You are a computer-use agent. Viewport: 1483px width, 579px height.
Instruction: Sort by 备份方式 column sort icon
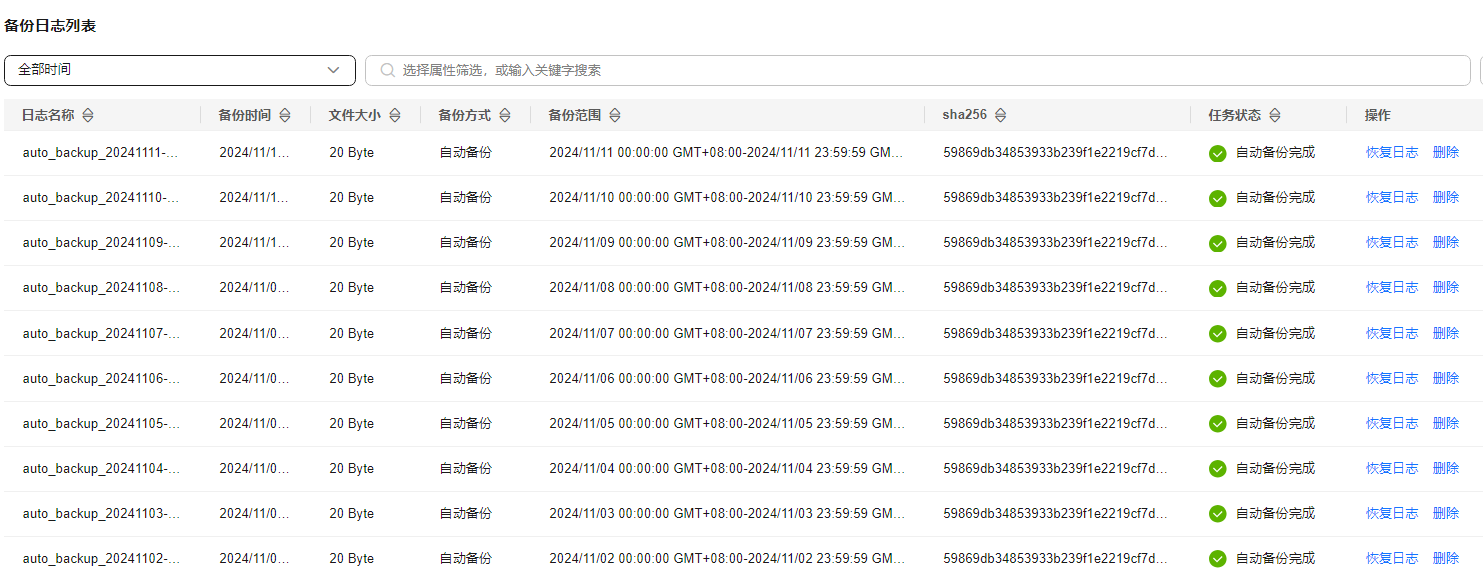coord(505,115)
